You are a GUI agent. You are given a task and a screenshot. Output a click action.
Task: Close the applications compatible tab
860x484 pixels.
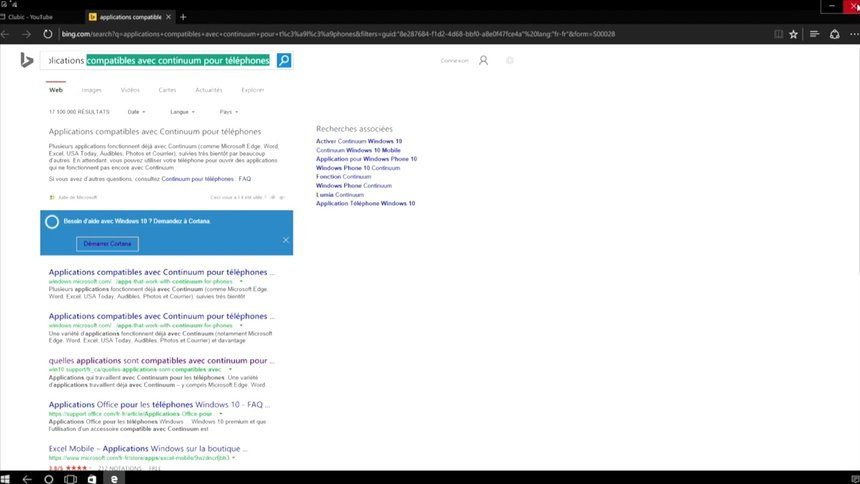(168, 17)
